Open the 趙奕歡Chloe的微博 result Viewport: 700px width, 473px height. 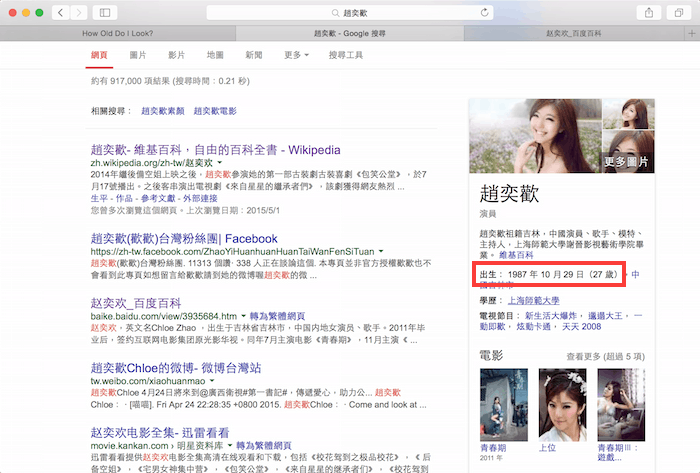pyautogui.click(x=175, y=368)
